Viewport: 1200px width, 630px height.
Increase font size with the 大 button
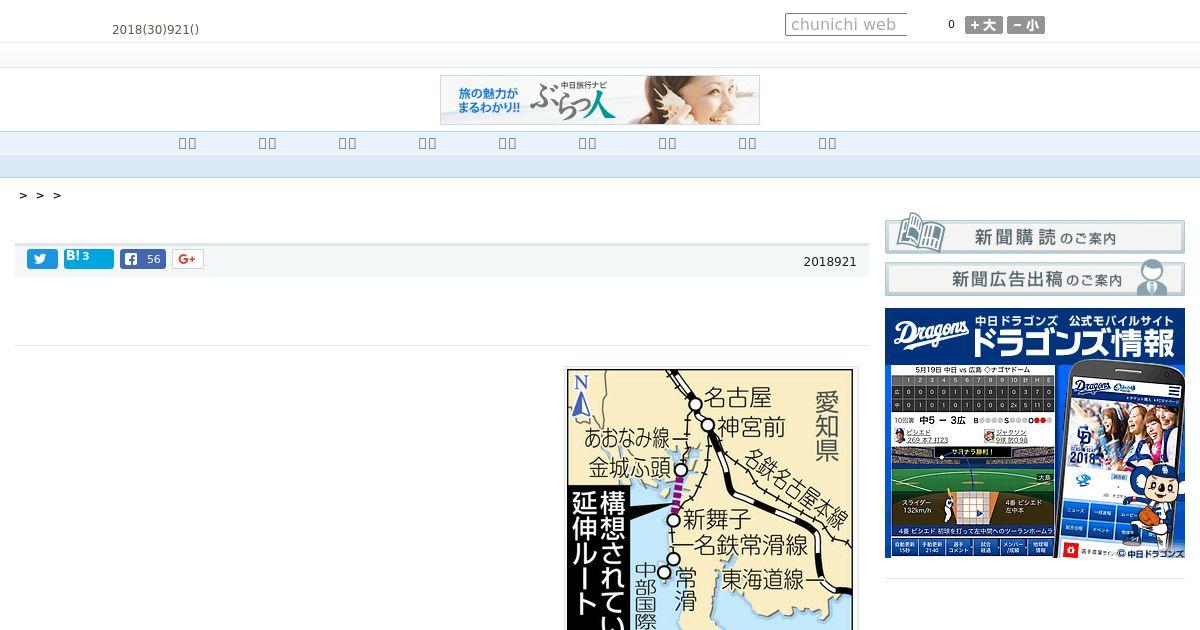click(x=984, y=25)
